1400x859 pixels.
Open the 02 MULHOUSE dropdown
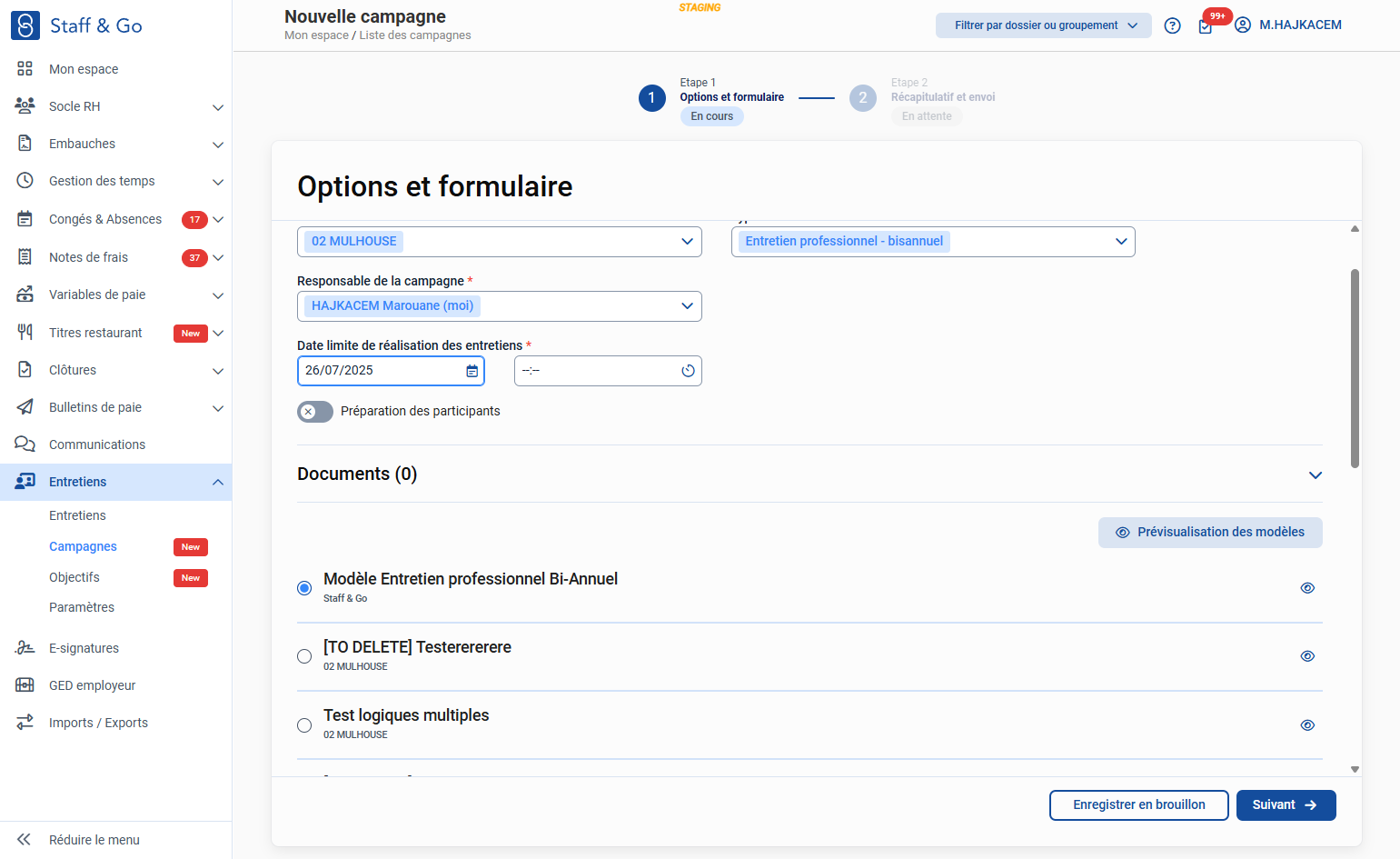[500, 242]
